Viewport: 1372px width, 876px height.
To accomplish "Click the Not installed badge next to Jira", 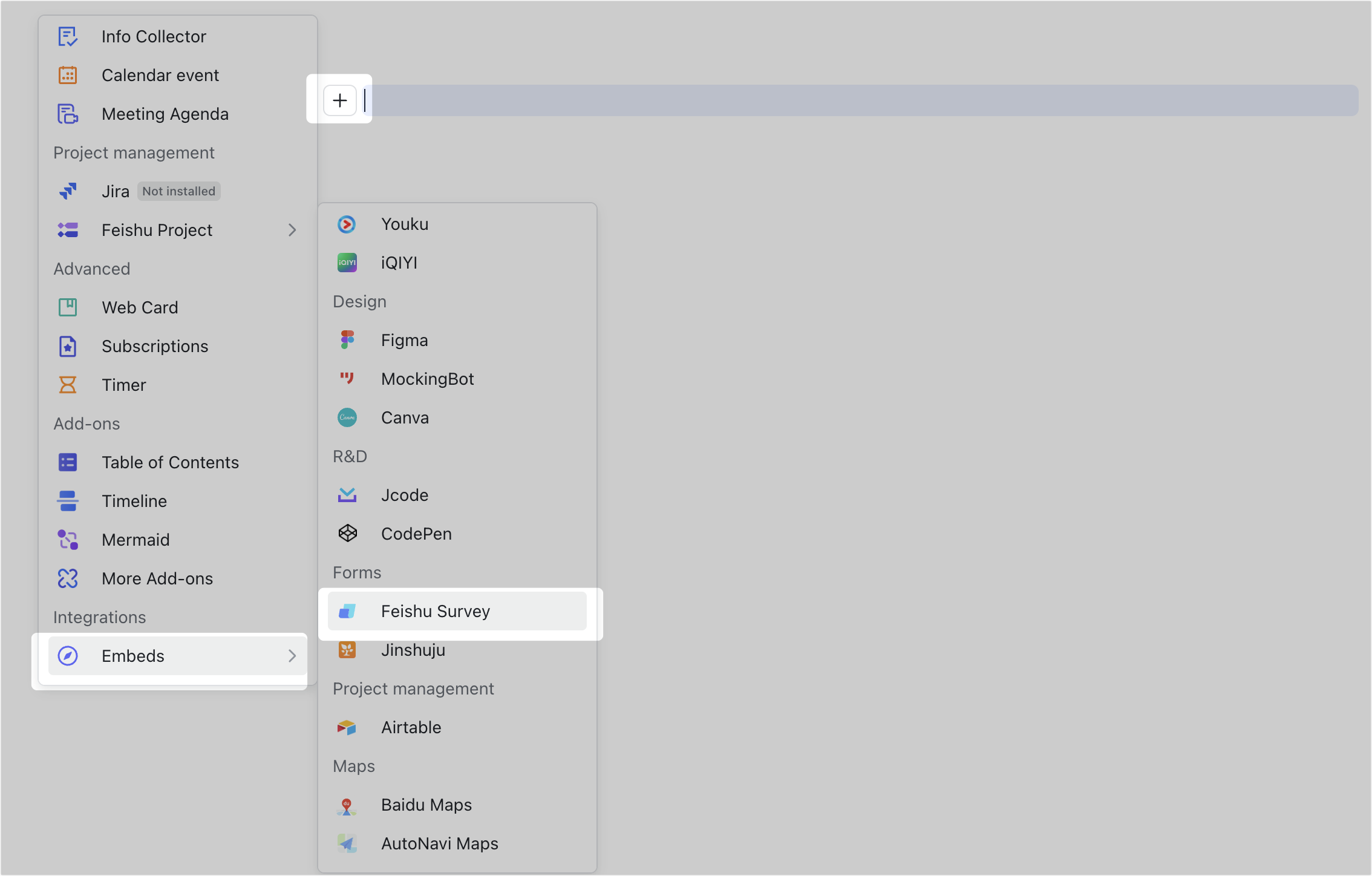I will tap(178, 191).
